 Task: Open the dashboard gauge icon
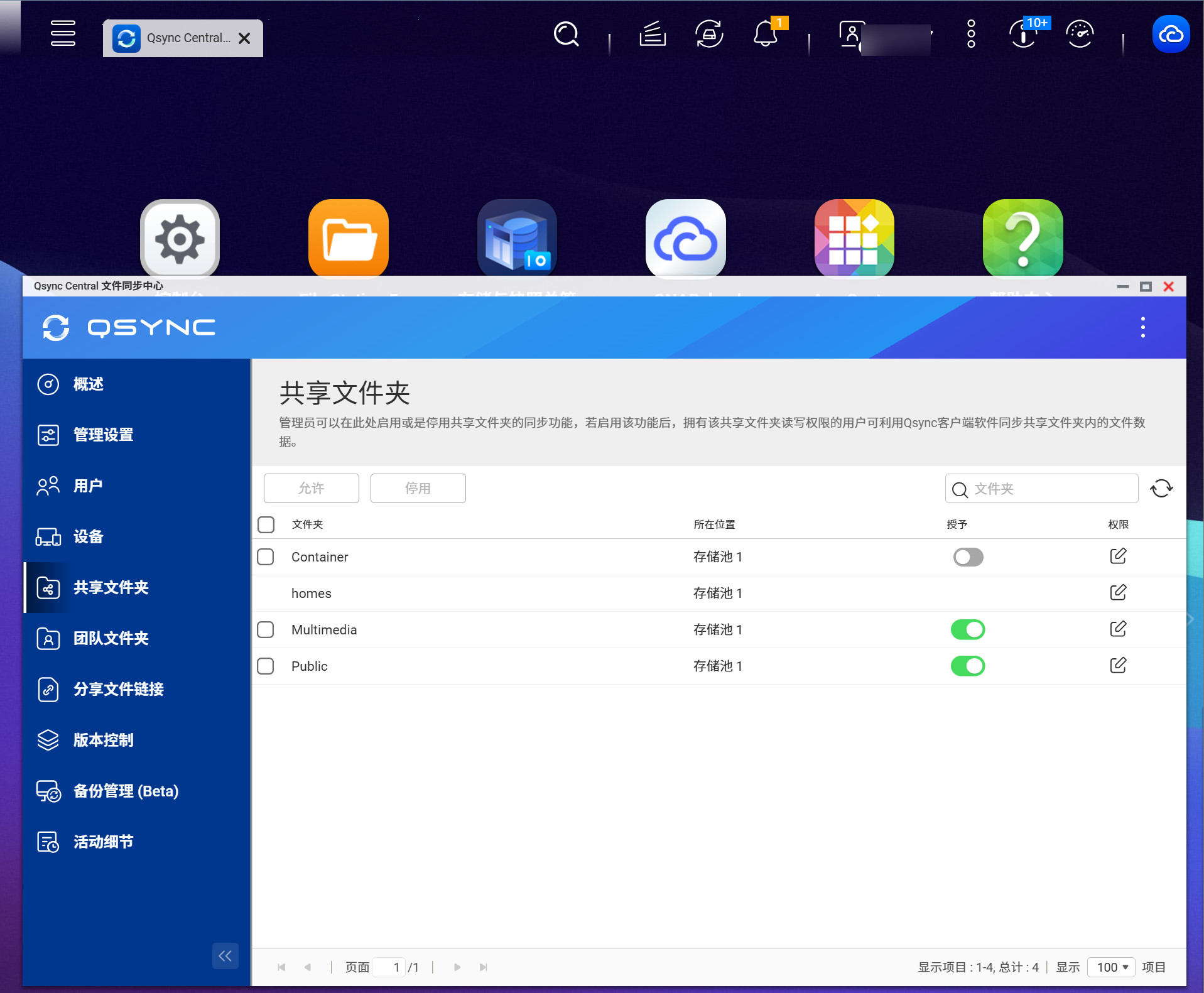click(1080, 34)
